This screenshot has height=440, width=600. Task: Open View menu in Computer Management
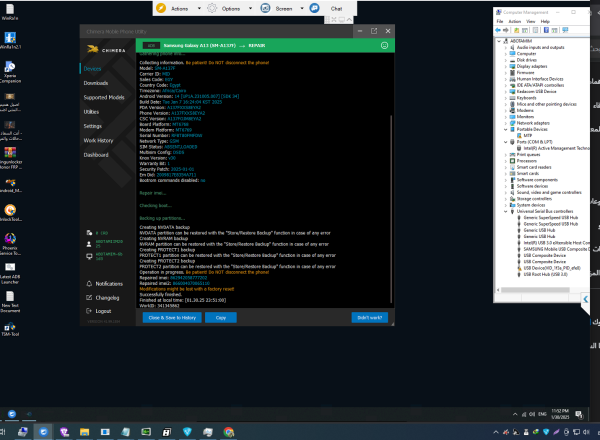[x=530, y=21]
